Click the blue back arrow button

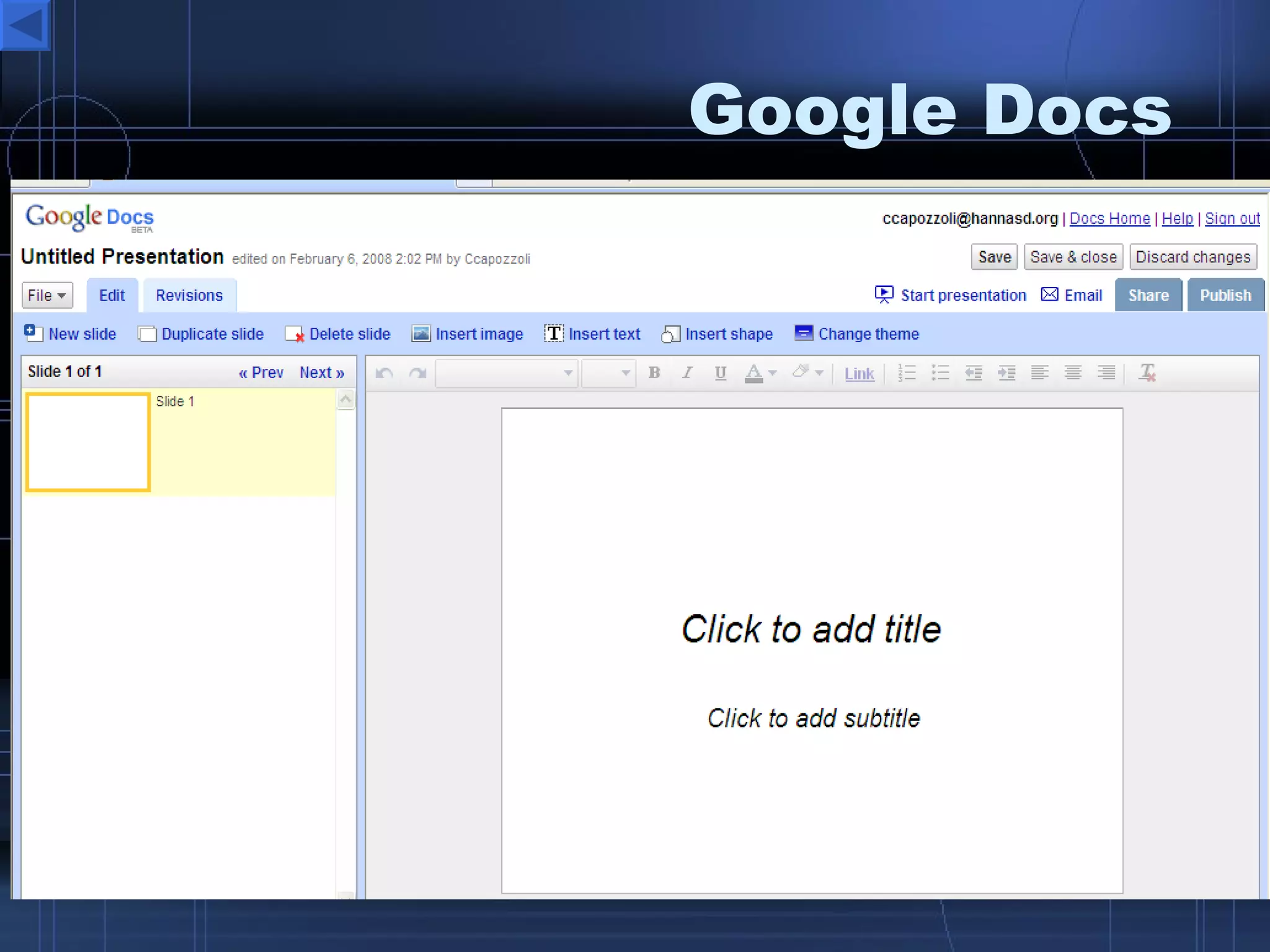click(x=25, y=25)
